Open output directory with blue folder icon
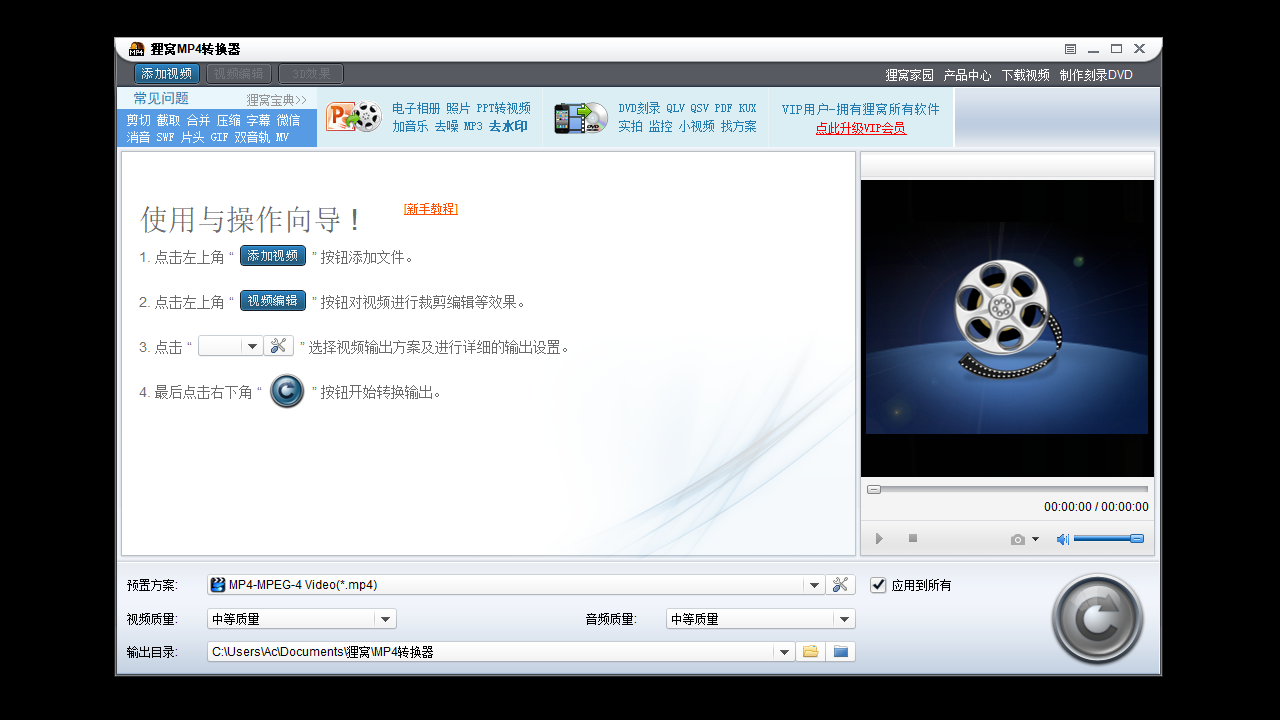This screenshot has height=720, width=1280. pyautogui.click(x=841, y=652)
